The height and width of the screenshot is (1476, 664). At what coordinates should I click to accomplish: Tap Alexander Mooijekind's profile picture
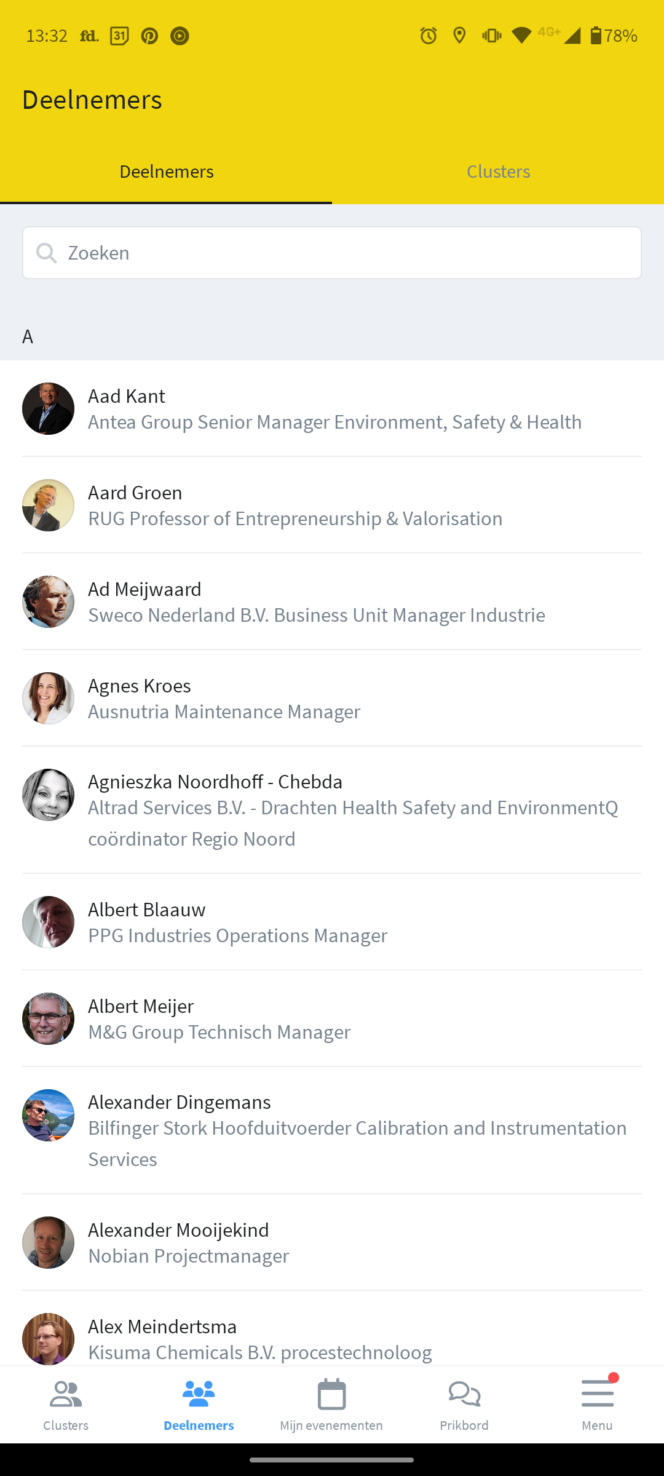click(x=48, y=1243)
